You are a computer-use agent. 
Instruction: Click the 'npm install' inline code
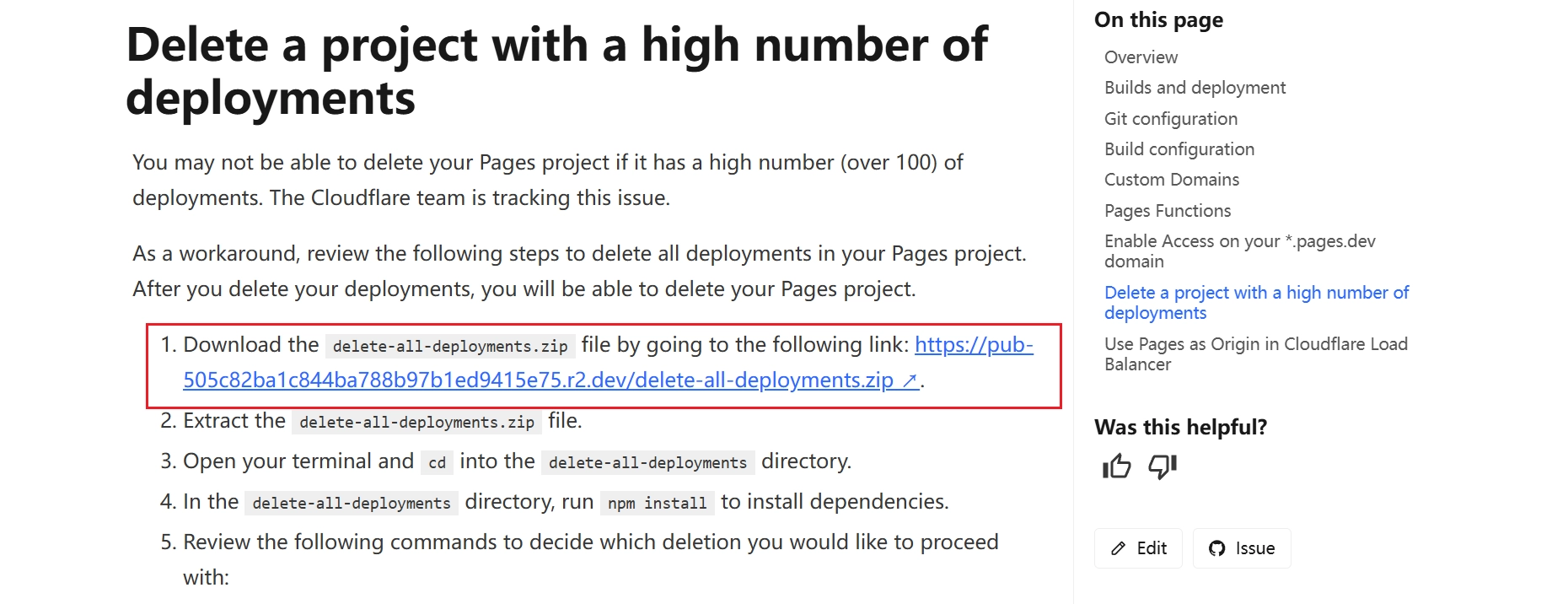coord(658,504)
